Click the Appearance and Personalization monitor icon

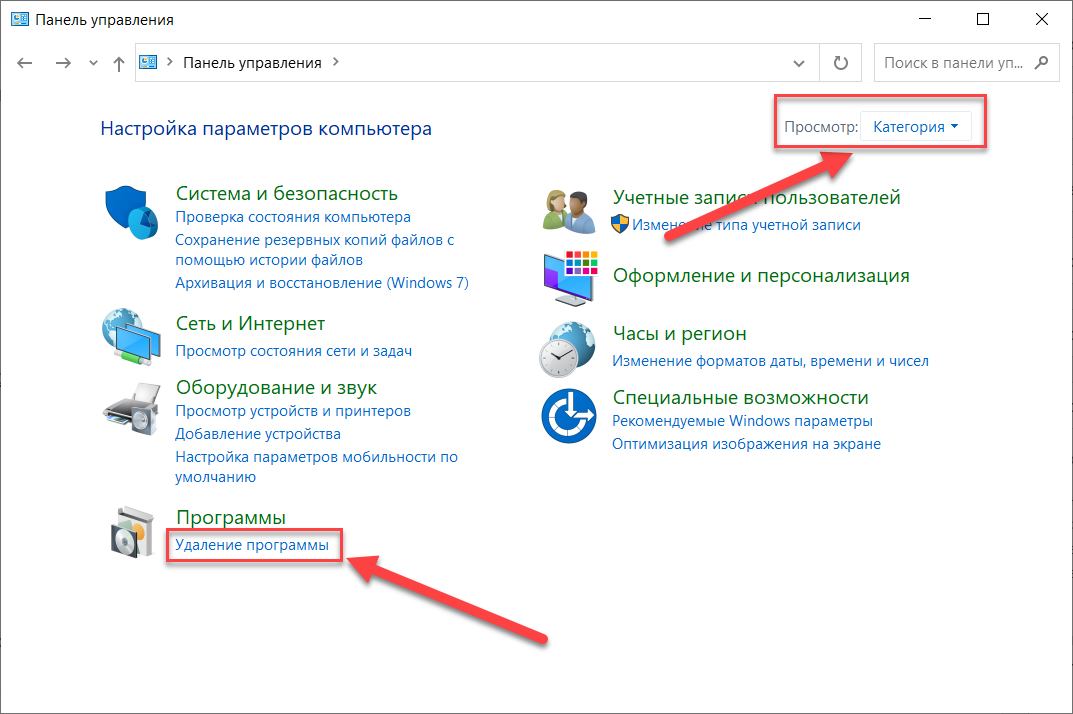tap(570, 278)
